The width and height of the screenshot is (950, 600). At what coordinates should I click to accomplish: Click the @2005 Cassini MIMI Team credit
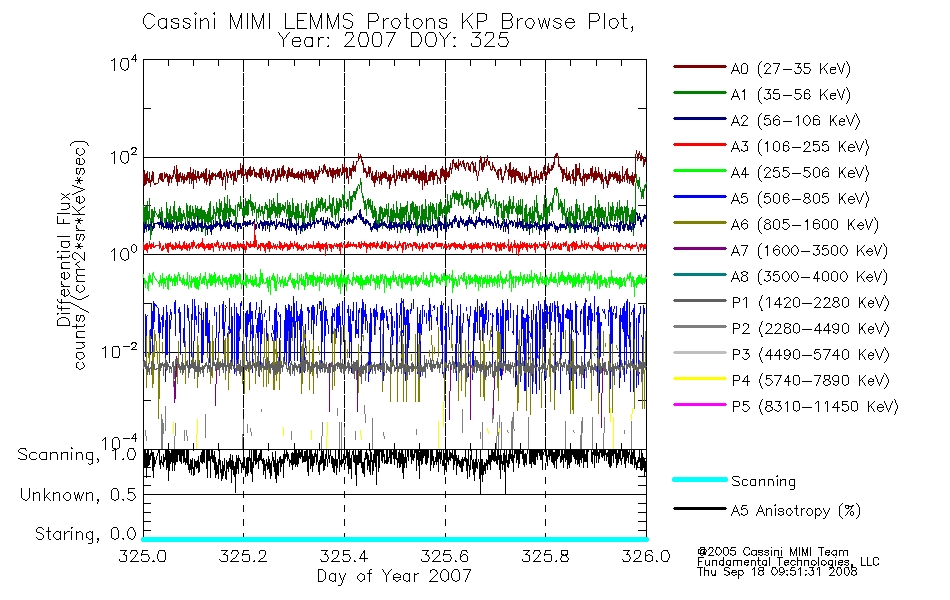pyautogui.click(x=772, y=552)
